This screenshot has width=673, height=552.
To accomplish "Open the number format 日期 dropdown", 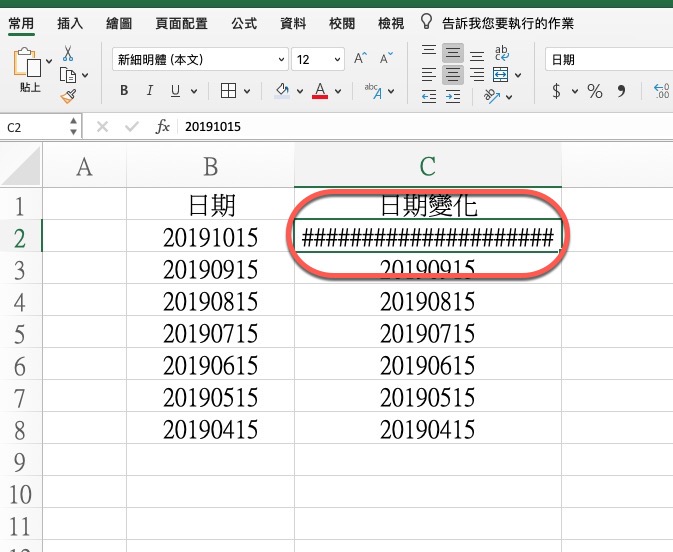I will (x=609, y=59).
